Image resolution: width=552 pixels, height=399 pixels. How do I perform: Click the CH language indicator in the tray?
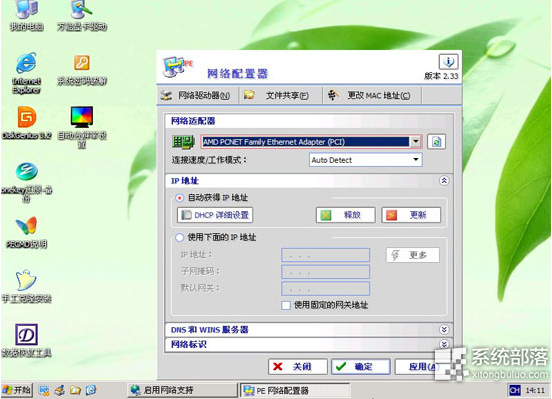click(x=515, y=390)
